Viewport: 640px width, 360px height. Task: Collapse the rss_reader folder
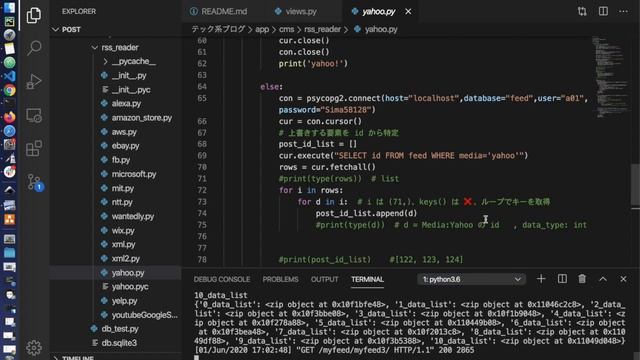click(116, 47)
